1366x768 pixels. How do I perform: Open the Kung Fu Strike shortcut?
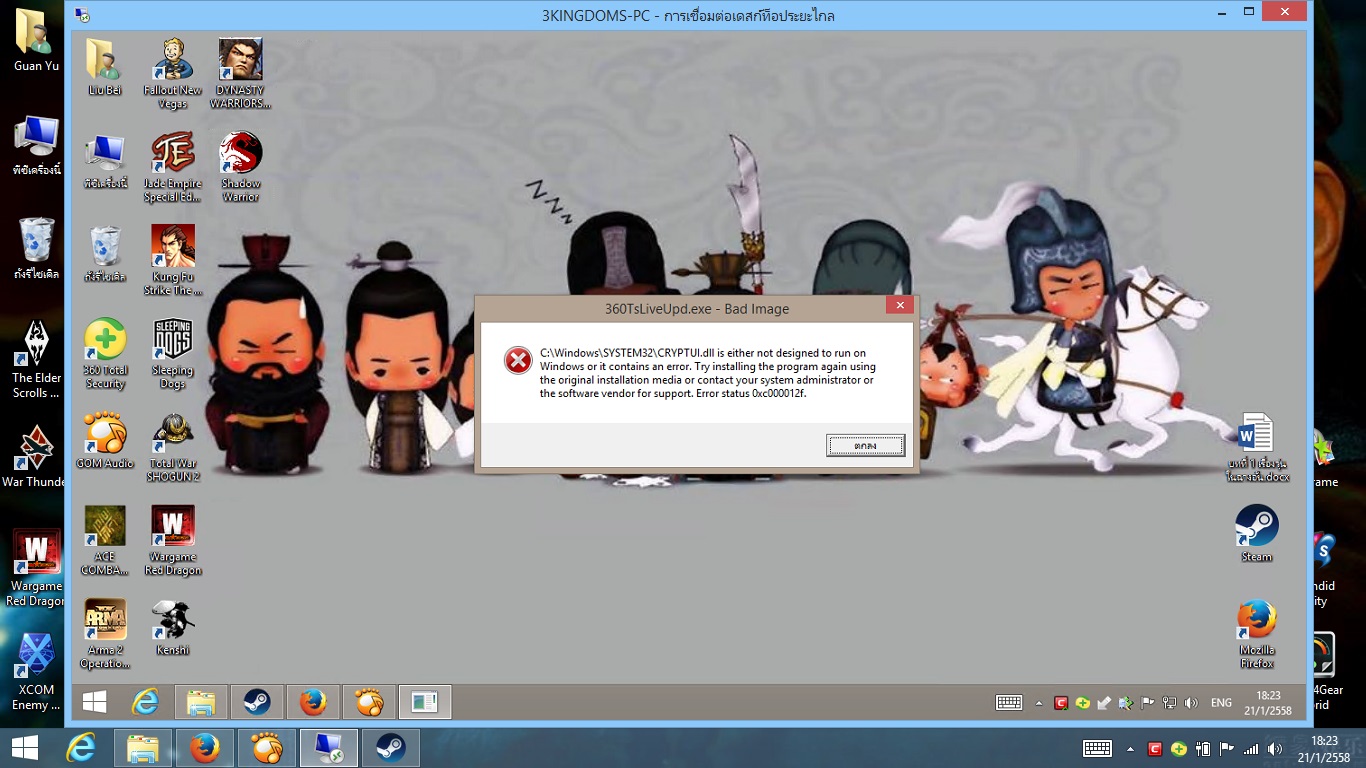point(173,260)
